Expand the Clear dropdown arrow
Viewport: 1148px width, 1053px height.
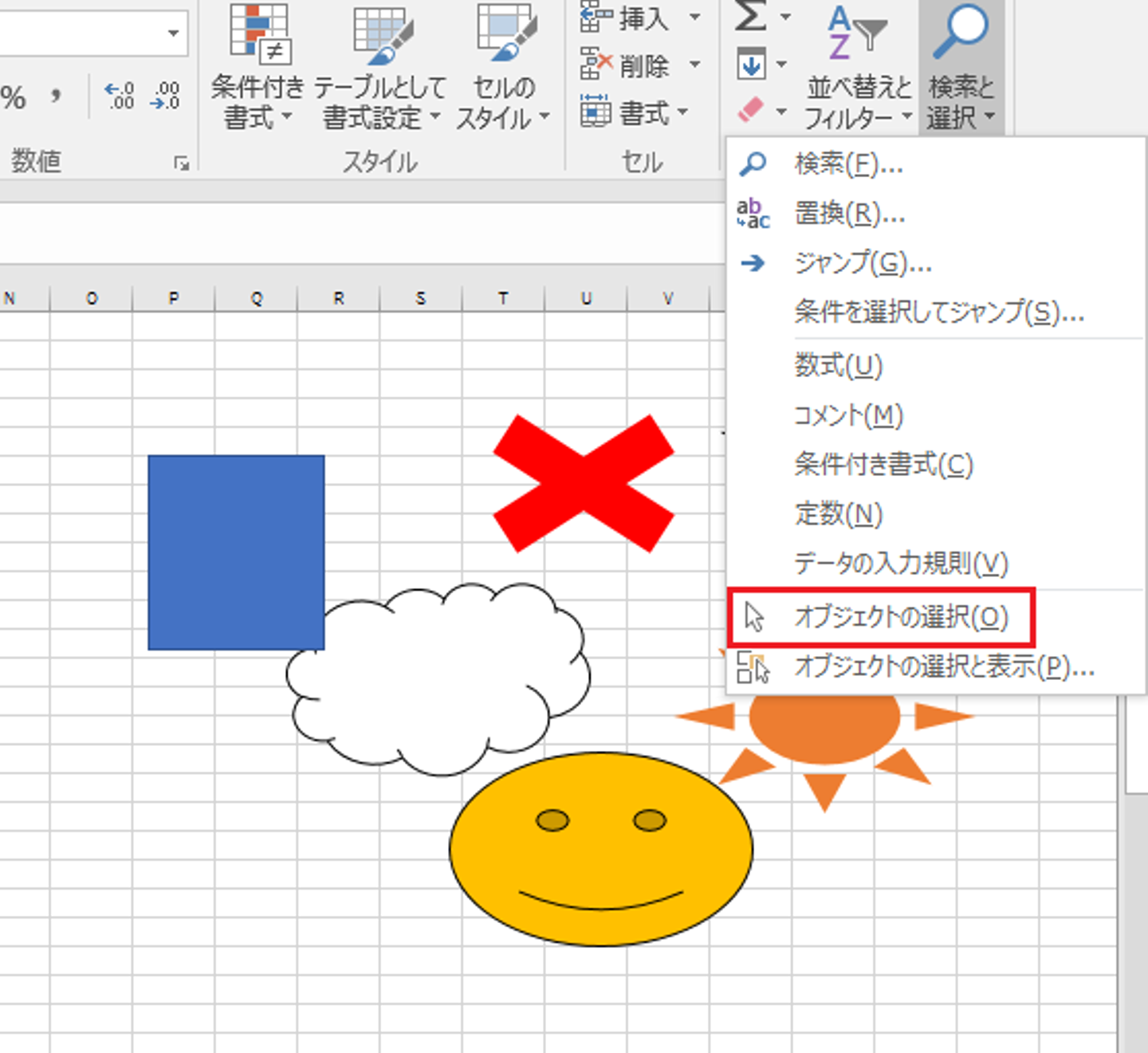point(781,111)
